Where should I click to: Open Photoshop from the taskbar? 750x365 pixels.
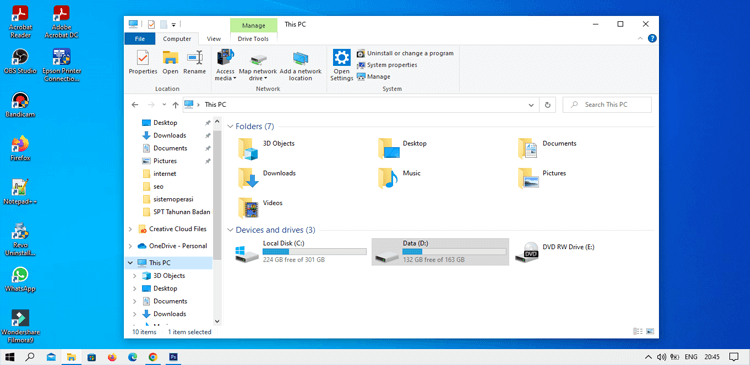pyautogui.click(x=174, y=357)
